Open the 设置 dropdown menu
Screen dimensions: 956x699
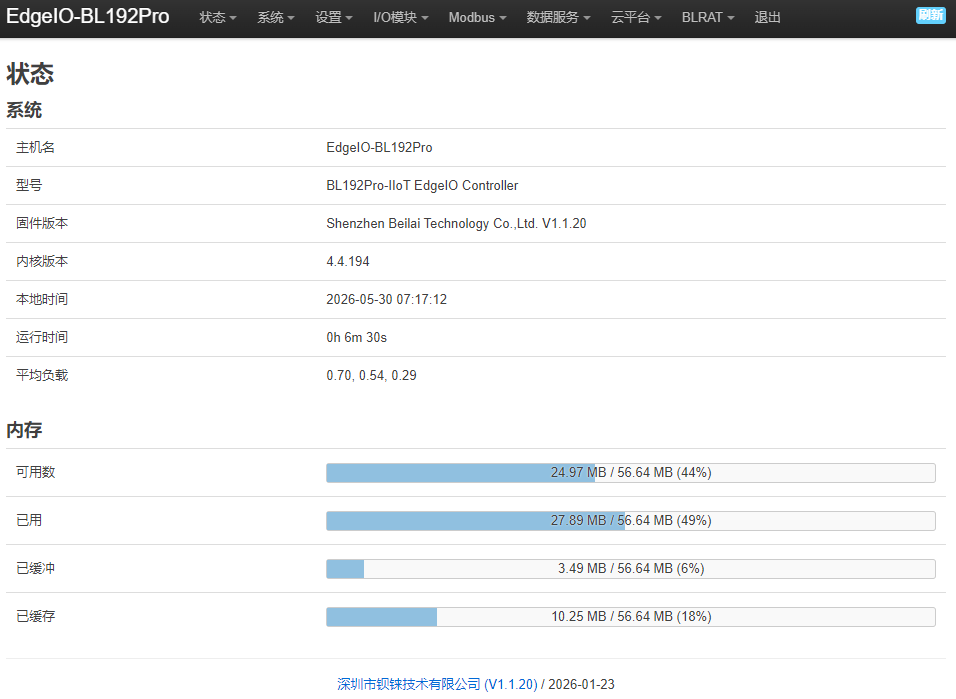pyautogui.click(x=334, y=18)
